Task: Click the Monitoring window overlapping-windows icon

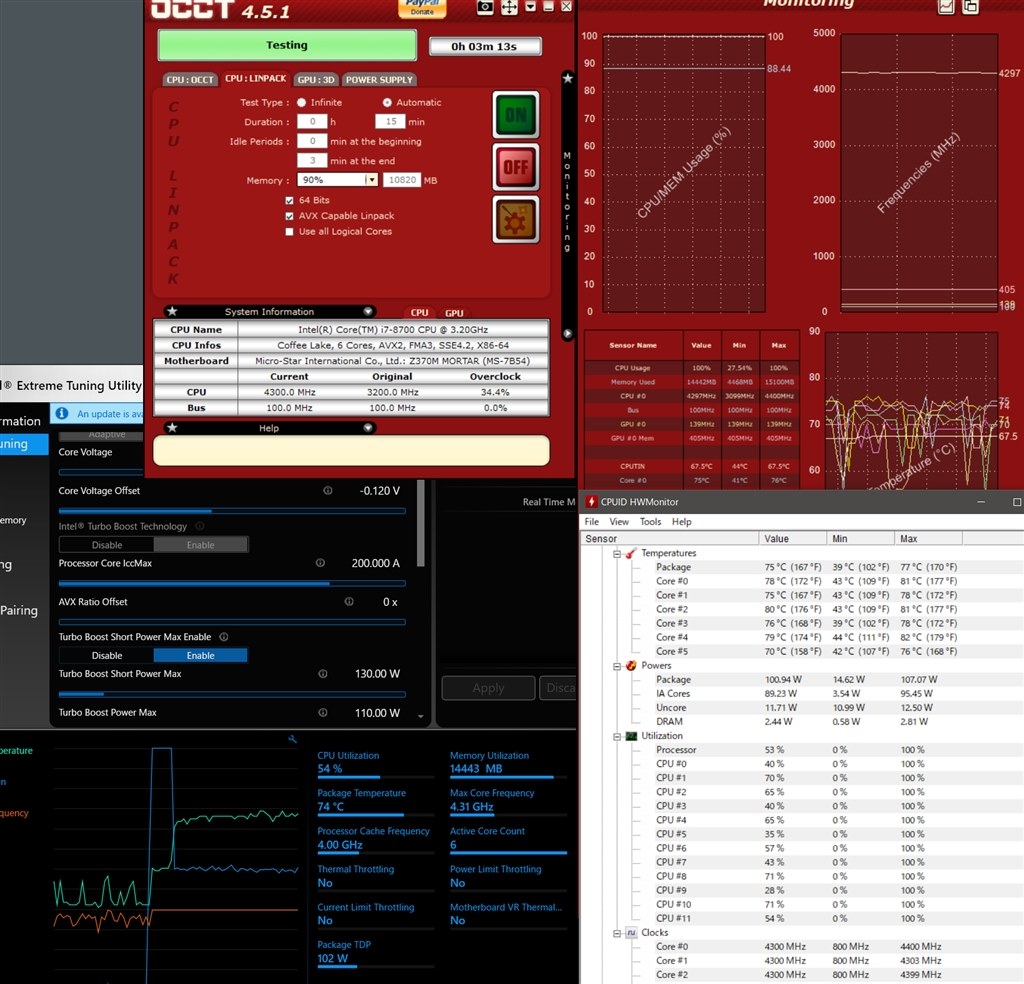Action: click(x=970, y=7)
